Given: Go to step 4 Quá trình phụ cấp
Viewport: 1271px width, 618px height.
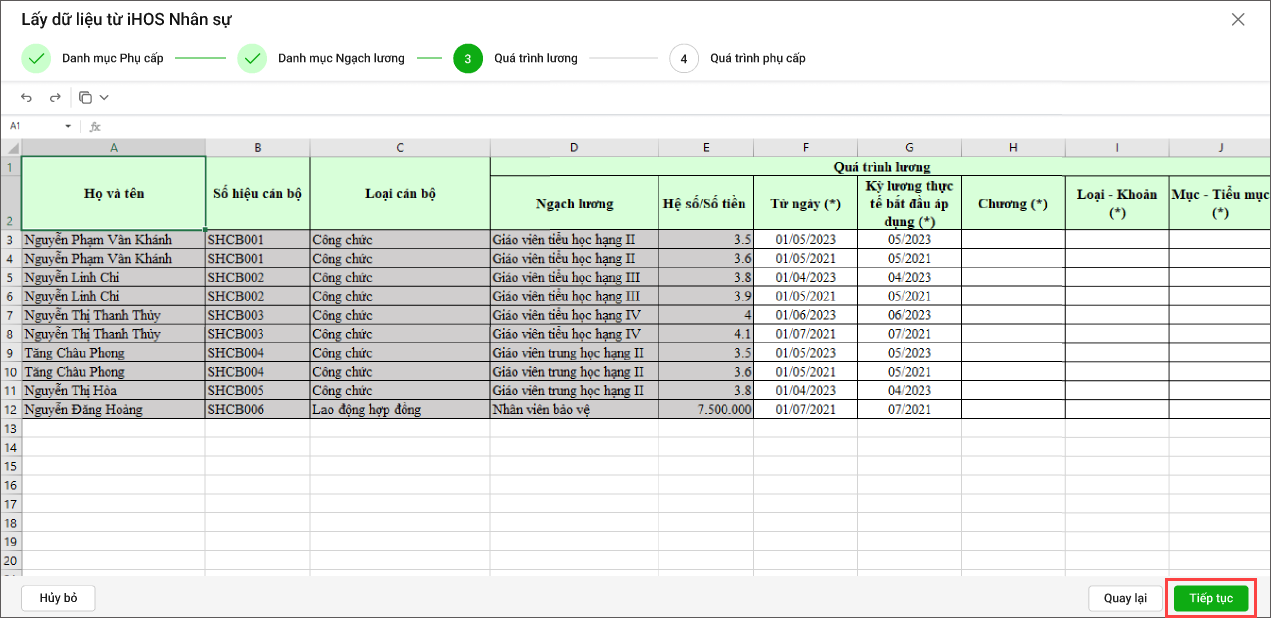Looking at the screenshot, I should tap(684, 59).
